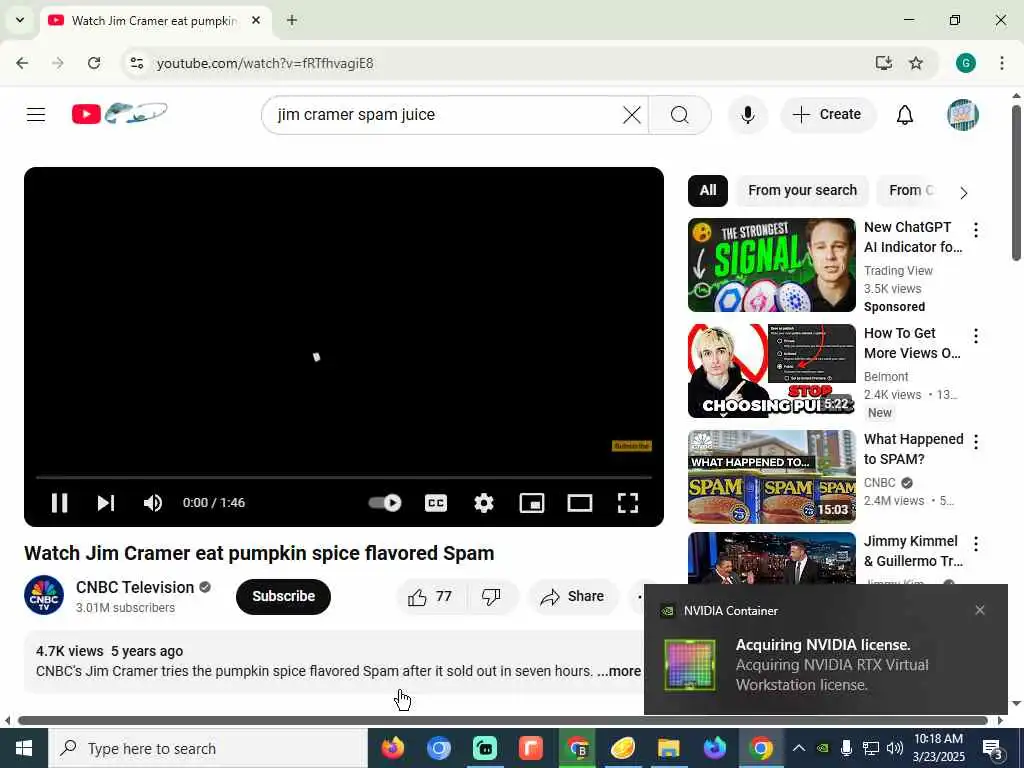Click the vertical page scrollbar thumb
Image resolution: width=1024 pixels, height=768 pixels.
pos(1016,183)
